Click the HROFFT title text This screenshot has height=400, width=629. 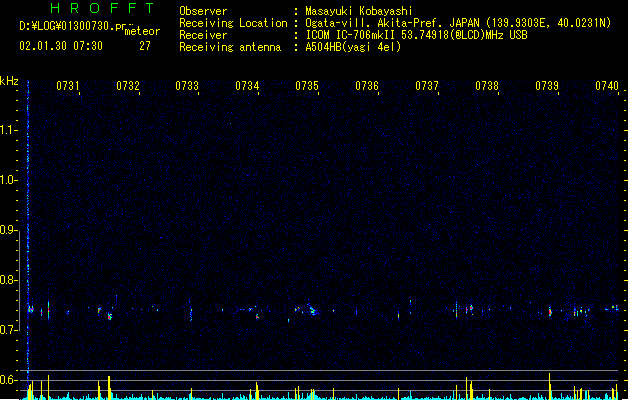pos(102,8)
